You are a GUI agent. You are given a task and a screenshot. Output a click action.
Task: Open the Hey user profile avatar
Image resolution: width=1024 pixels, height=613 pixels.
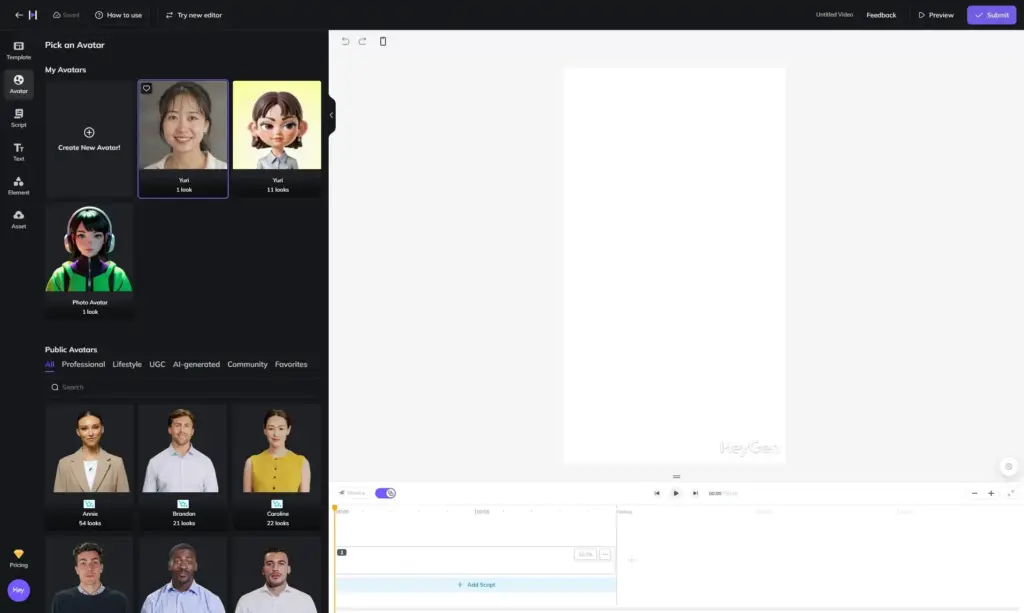(18, 590)
